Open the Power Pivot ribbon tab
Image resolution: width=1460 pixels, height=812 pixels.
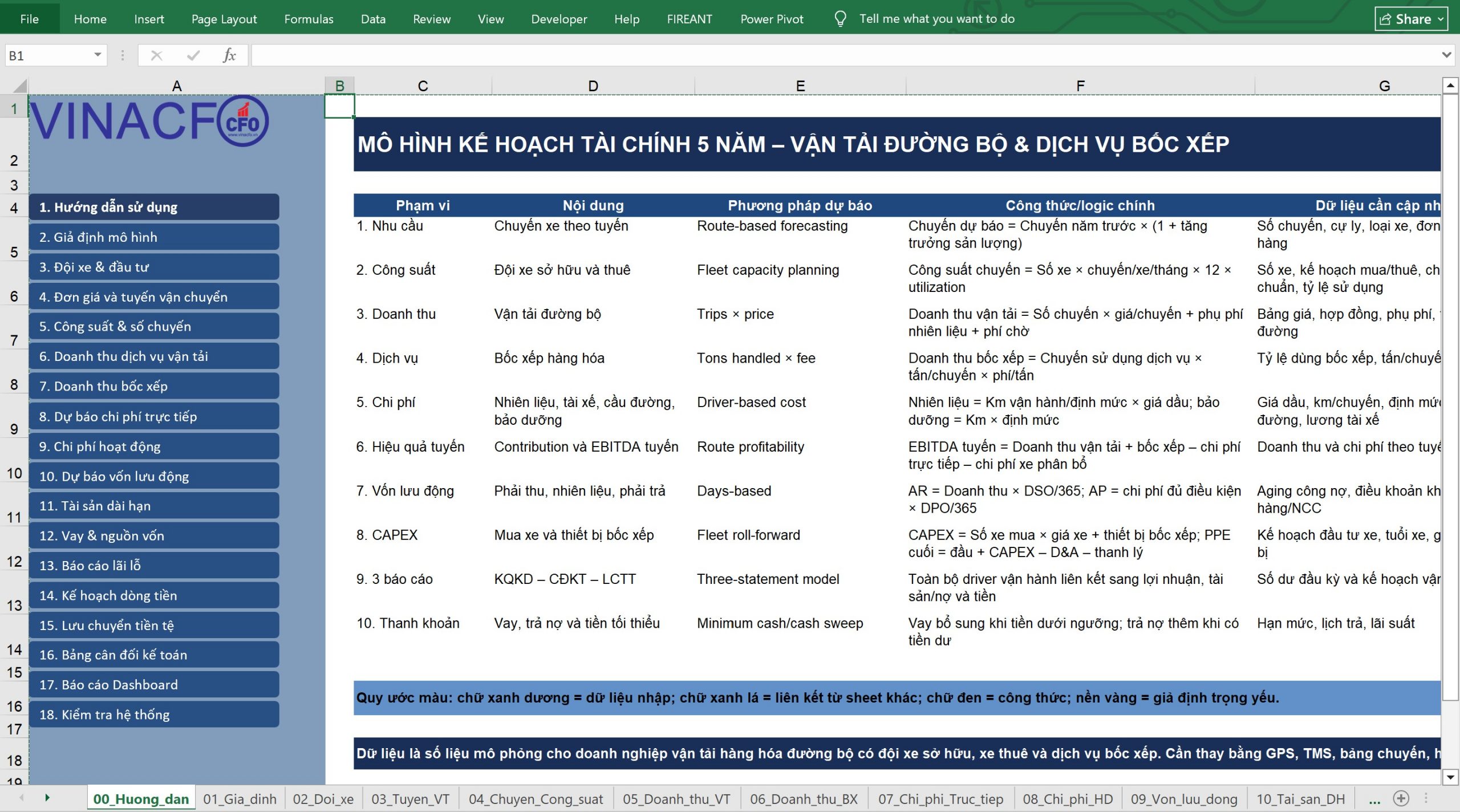tap(772, 19)
